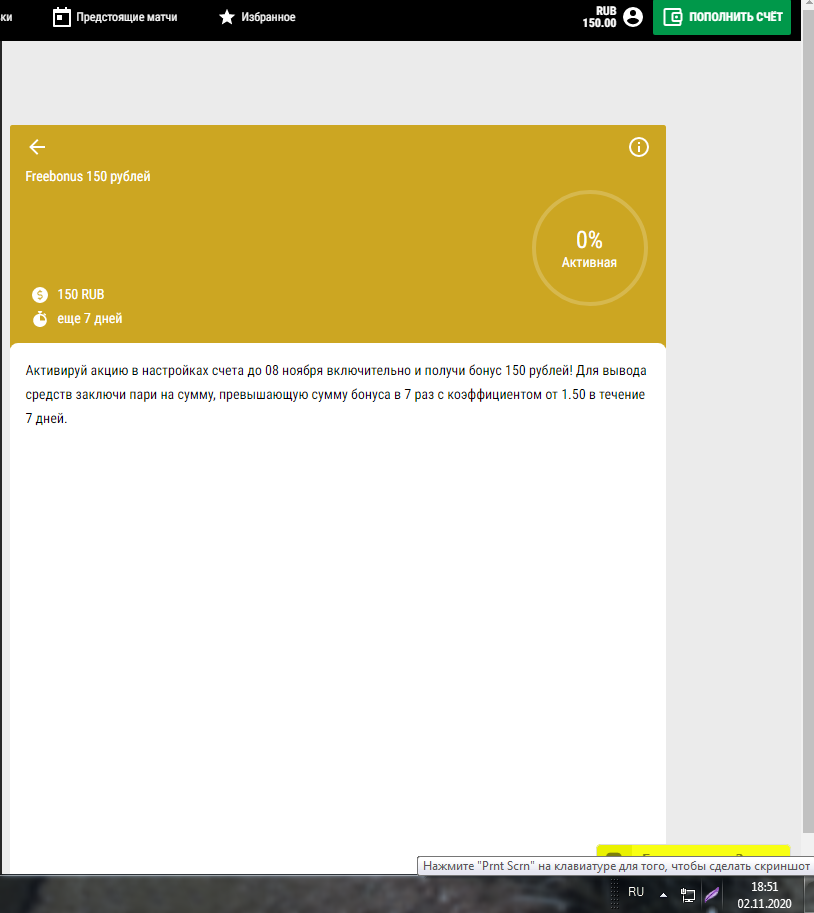
Task: Click the coin icon beside 150 RUB
Action: coord(40,295)
